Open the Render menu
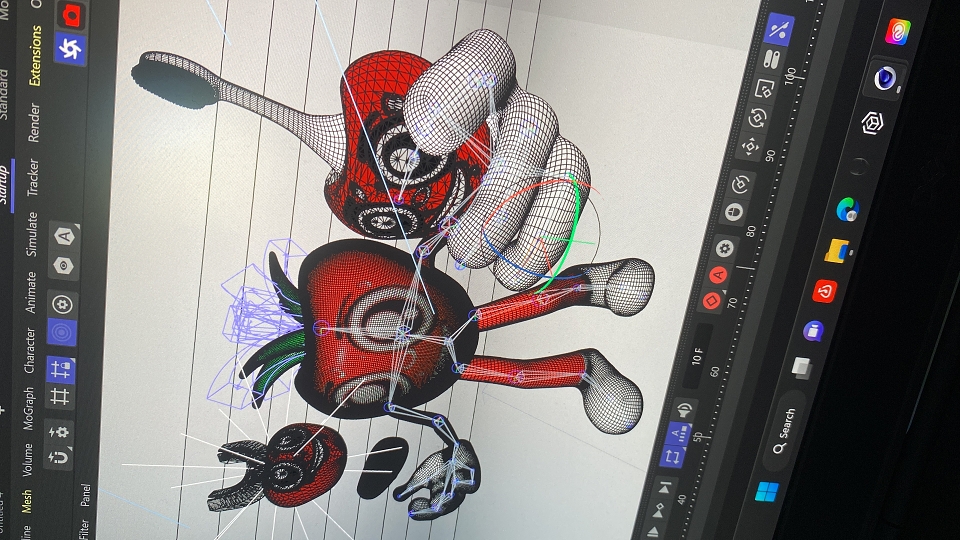 [x=34, y=122]
